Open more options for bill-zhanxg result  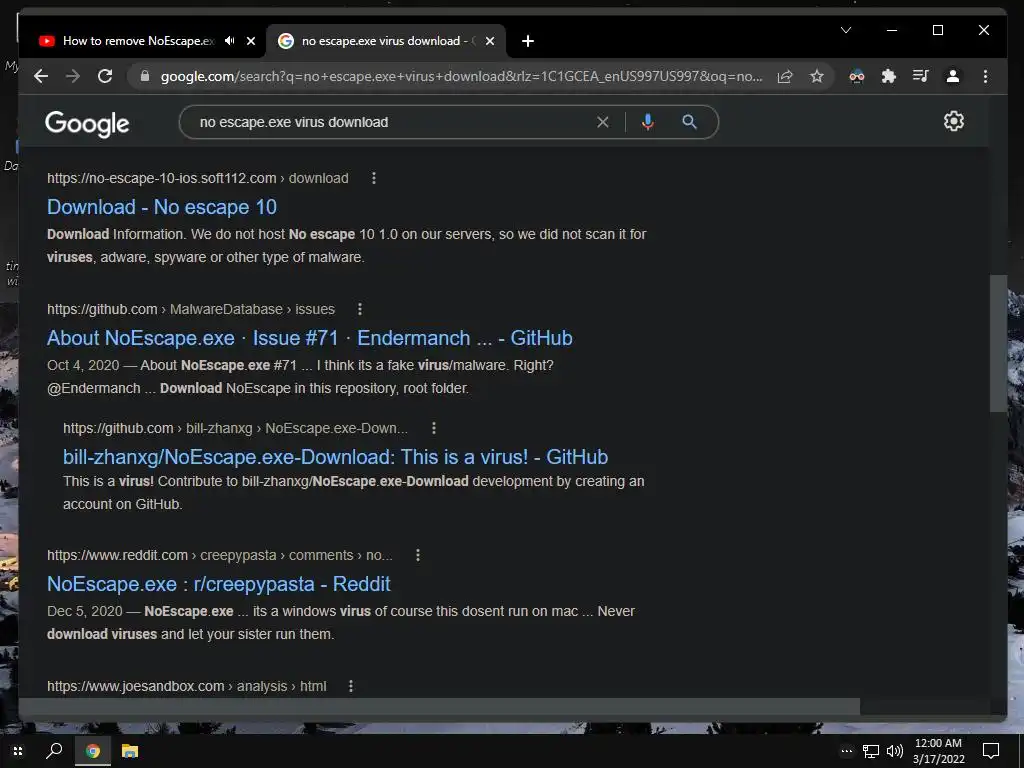434,428
